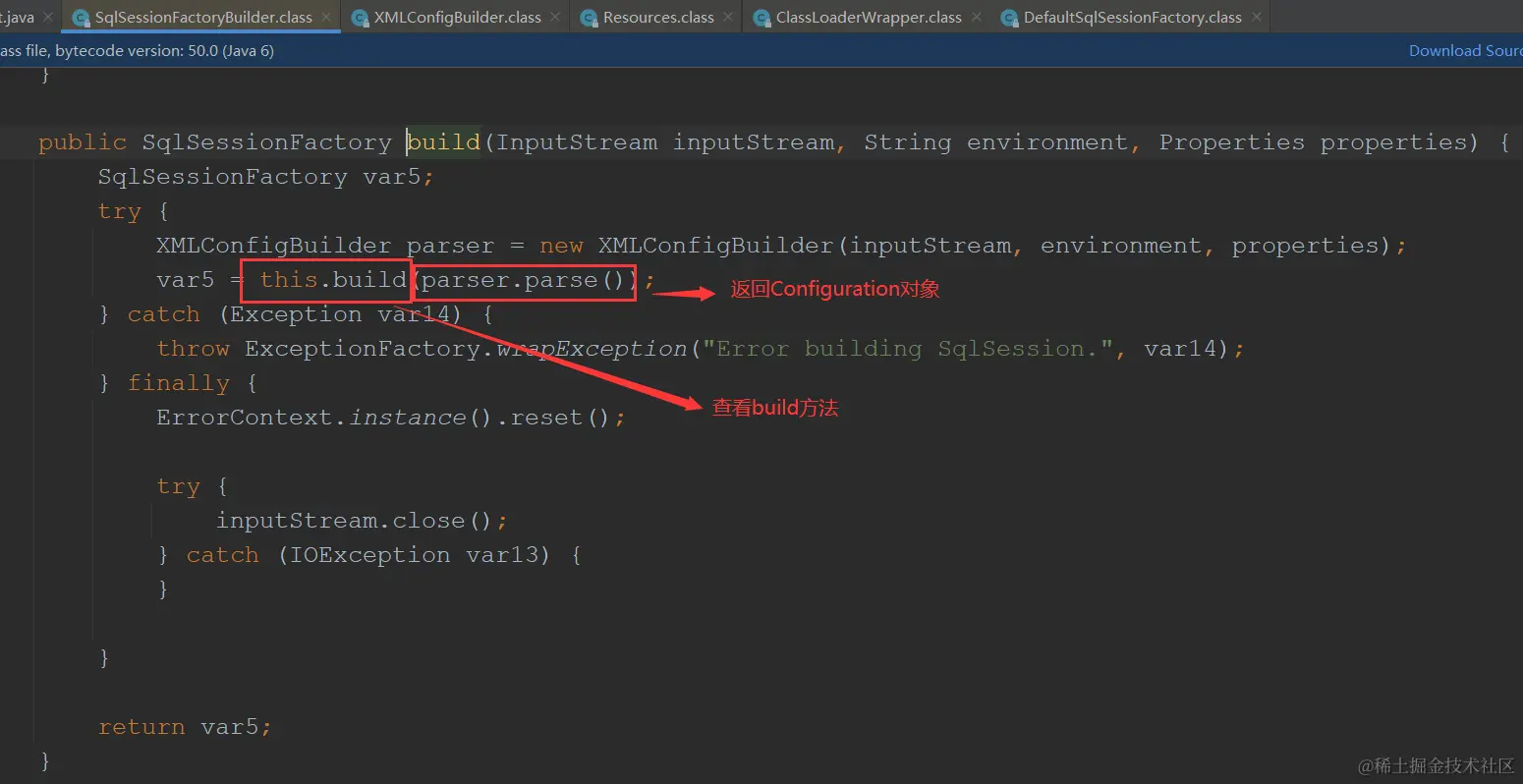Close the DefaultSqlSessionFactory.class tab

(1256, 17)
